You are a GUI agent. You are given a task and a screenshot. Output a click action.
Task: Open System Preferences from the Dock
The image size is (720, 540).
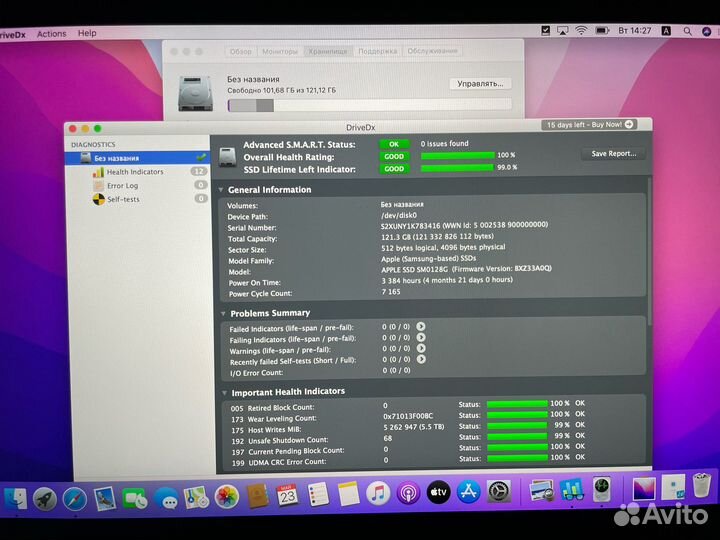[498, 492]
